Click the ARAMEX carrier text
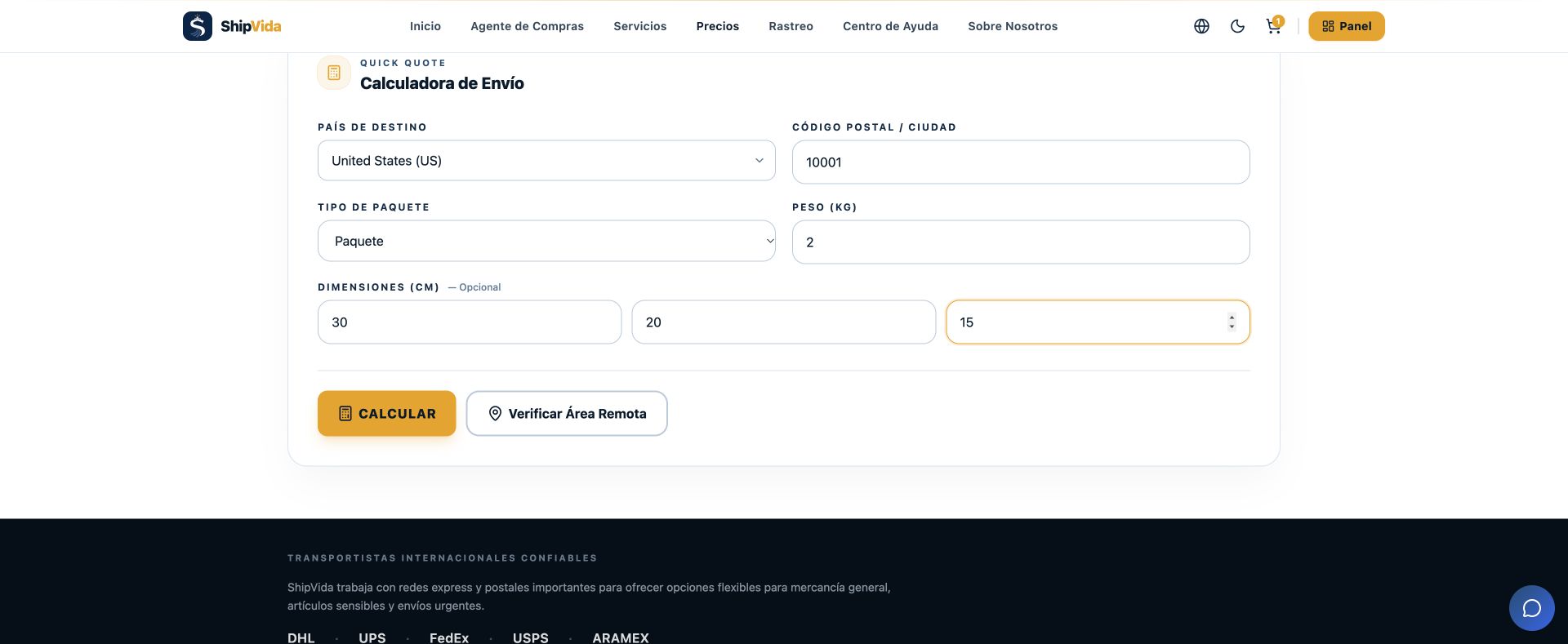1568x644 pixels. (x=621, y=637)
